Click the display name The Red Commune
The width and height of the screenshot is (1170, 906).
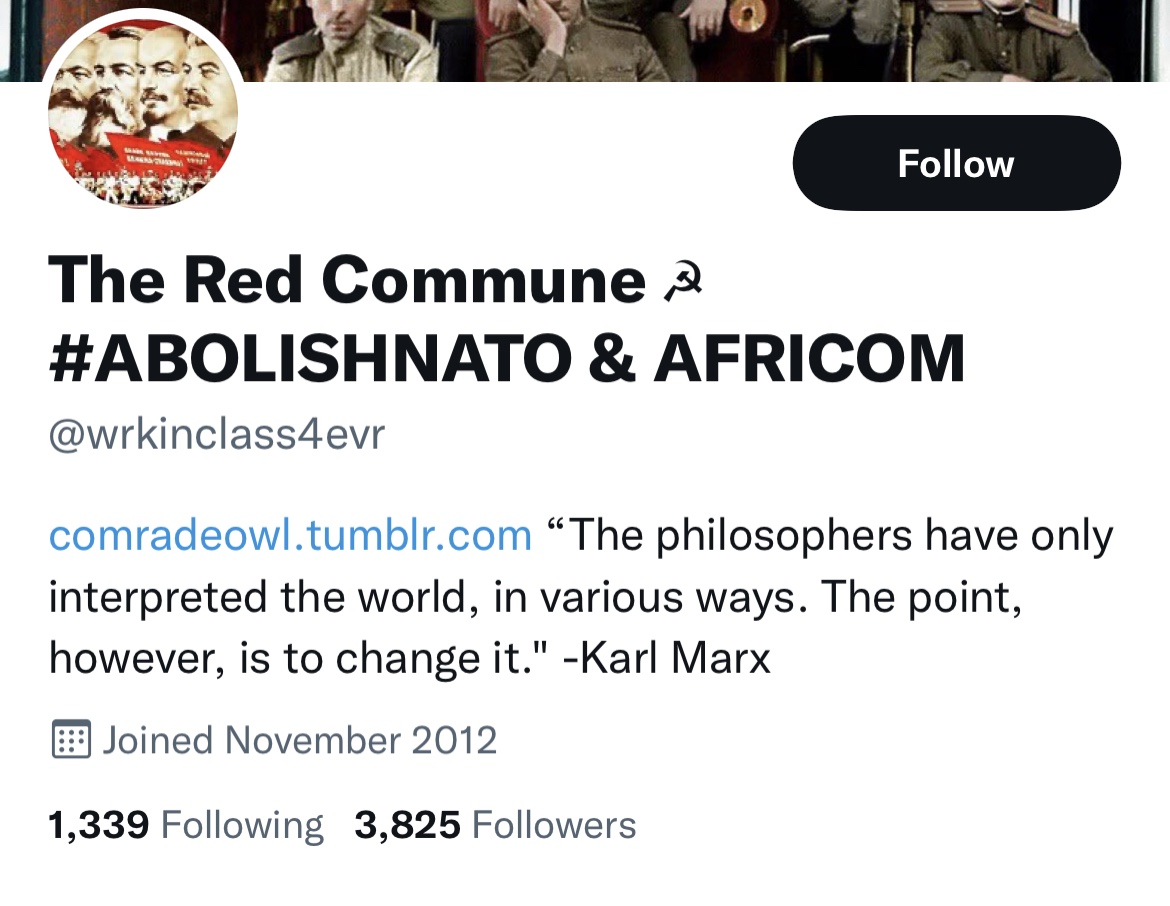click(x=346, y=280)
